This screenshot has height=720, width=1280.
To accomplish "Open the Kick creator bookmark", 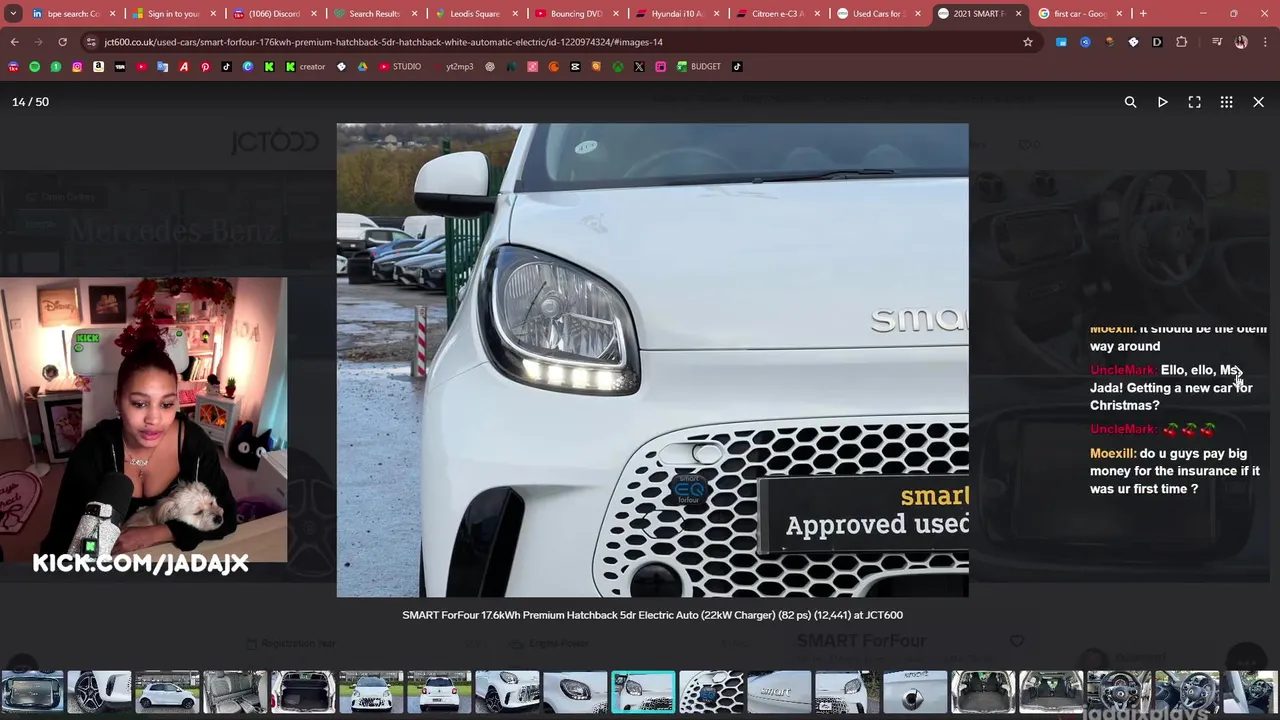I will [306, 66].
